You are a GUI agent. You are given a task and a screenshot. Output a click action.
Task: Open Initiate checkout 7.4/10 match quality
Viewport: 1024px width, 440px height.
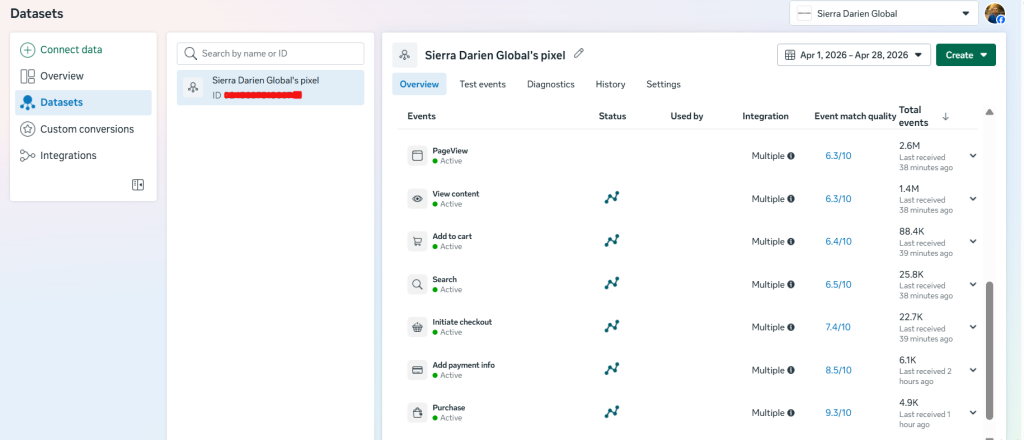(838, 327)
